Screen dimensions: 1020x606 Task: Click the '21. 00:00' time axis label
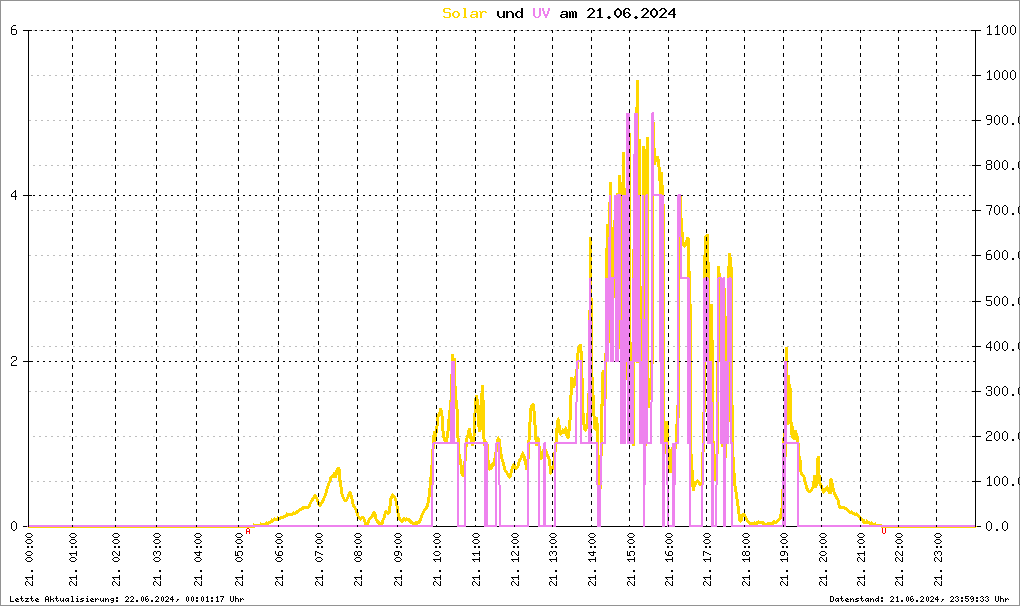[29, 559]
